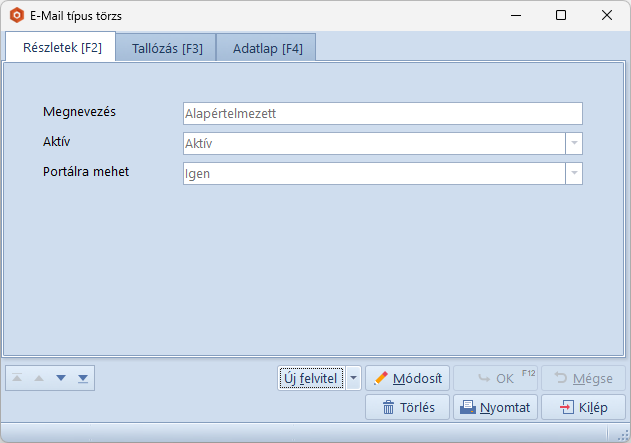Select the Részletek [F2] tab
This screenshot has height=443, width=631.
(61, 47)
